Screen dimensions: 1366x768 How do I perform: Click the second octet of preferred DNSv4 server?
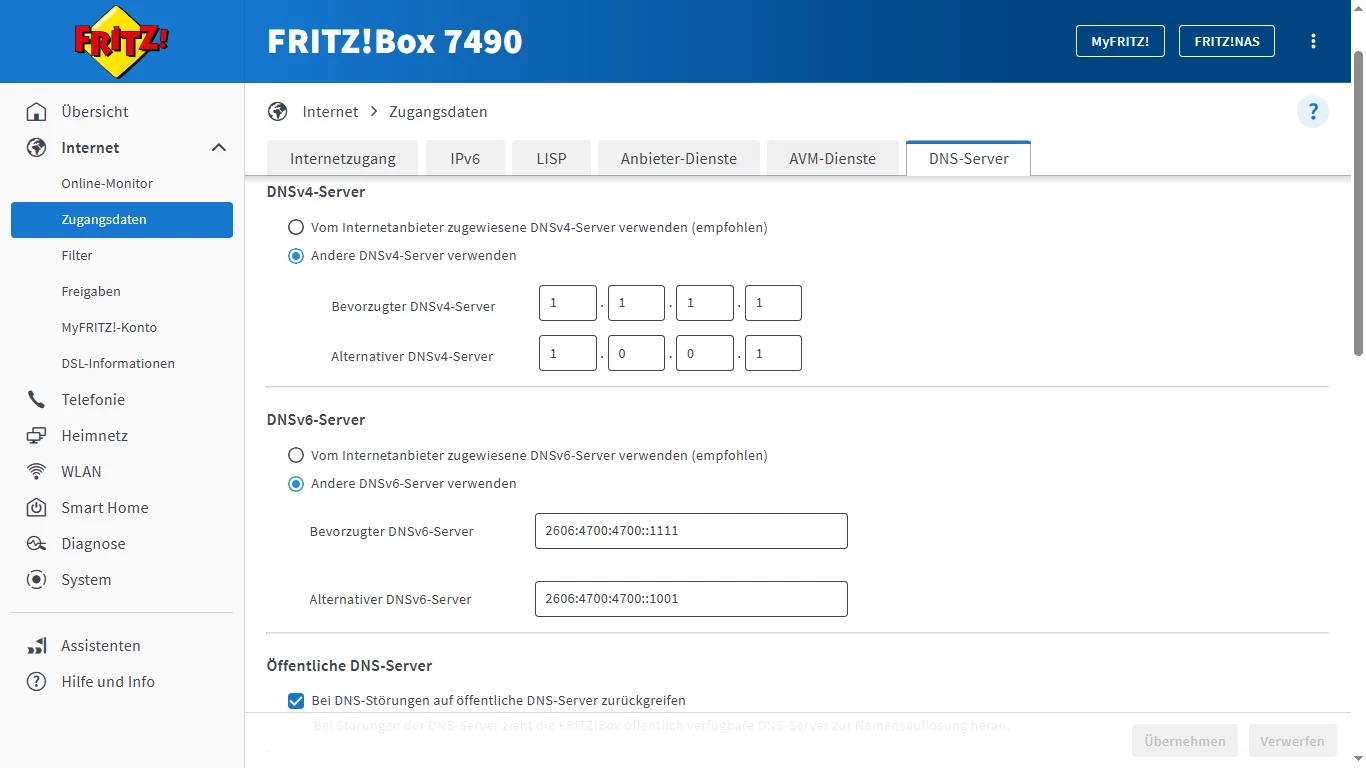pyautogui.click(x=636, y=303)
